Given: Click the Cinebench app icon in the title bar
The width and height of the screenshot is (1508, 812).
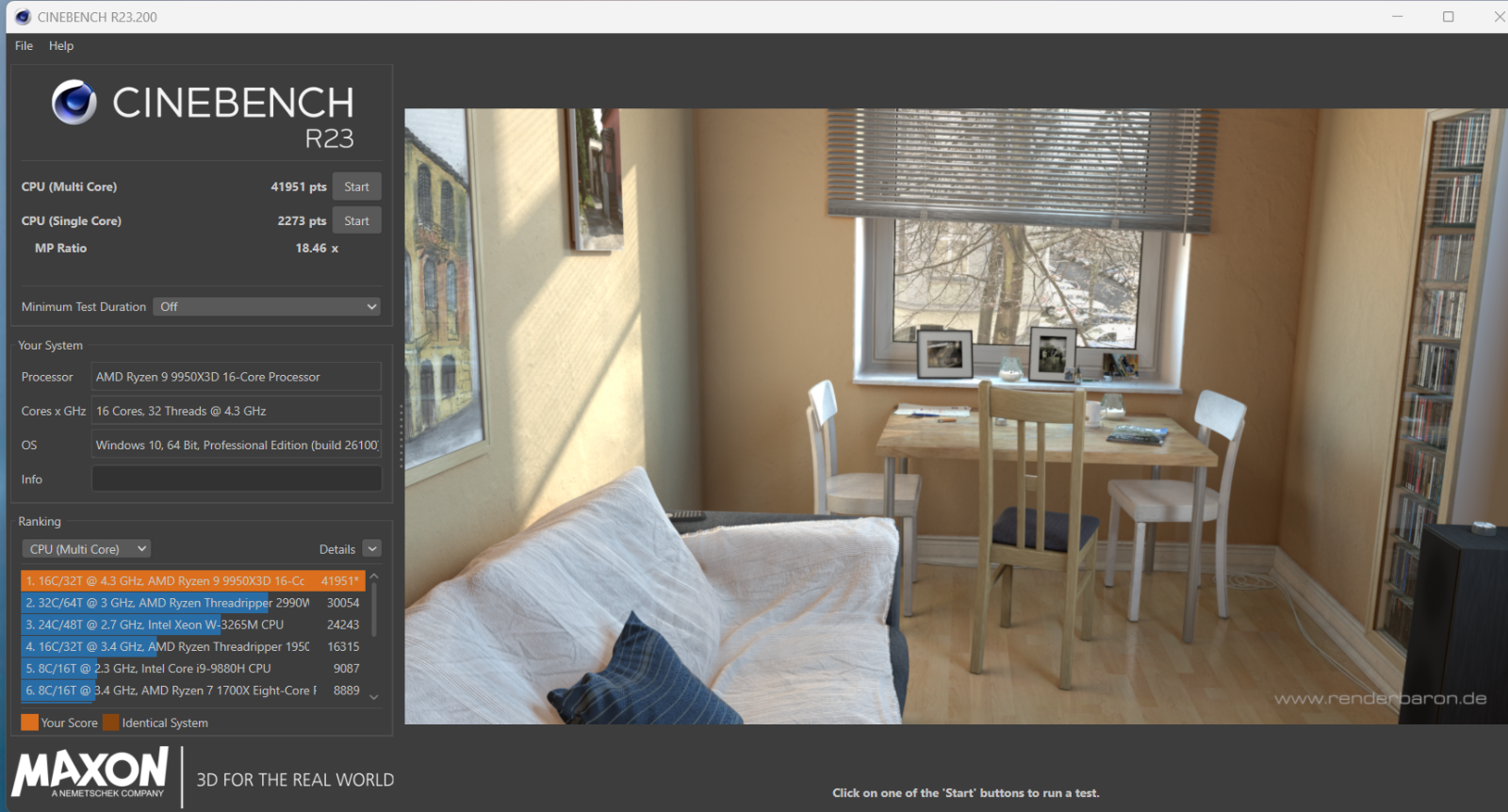Looking at the screenshot, I should [23, 17].
